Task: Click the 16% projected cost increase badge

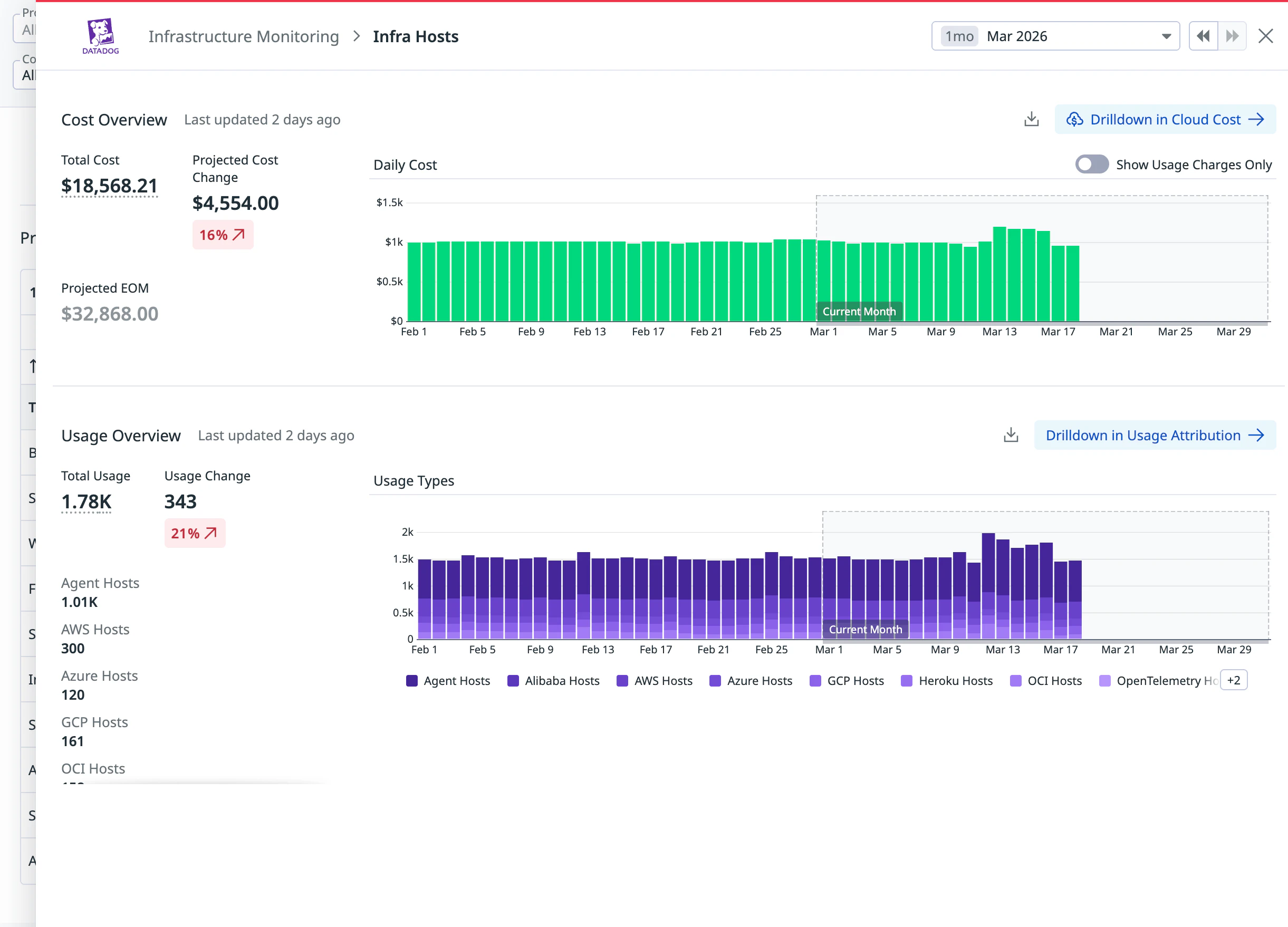Action: pyautogui.click(x=223, y=235)
